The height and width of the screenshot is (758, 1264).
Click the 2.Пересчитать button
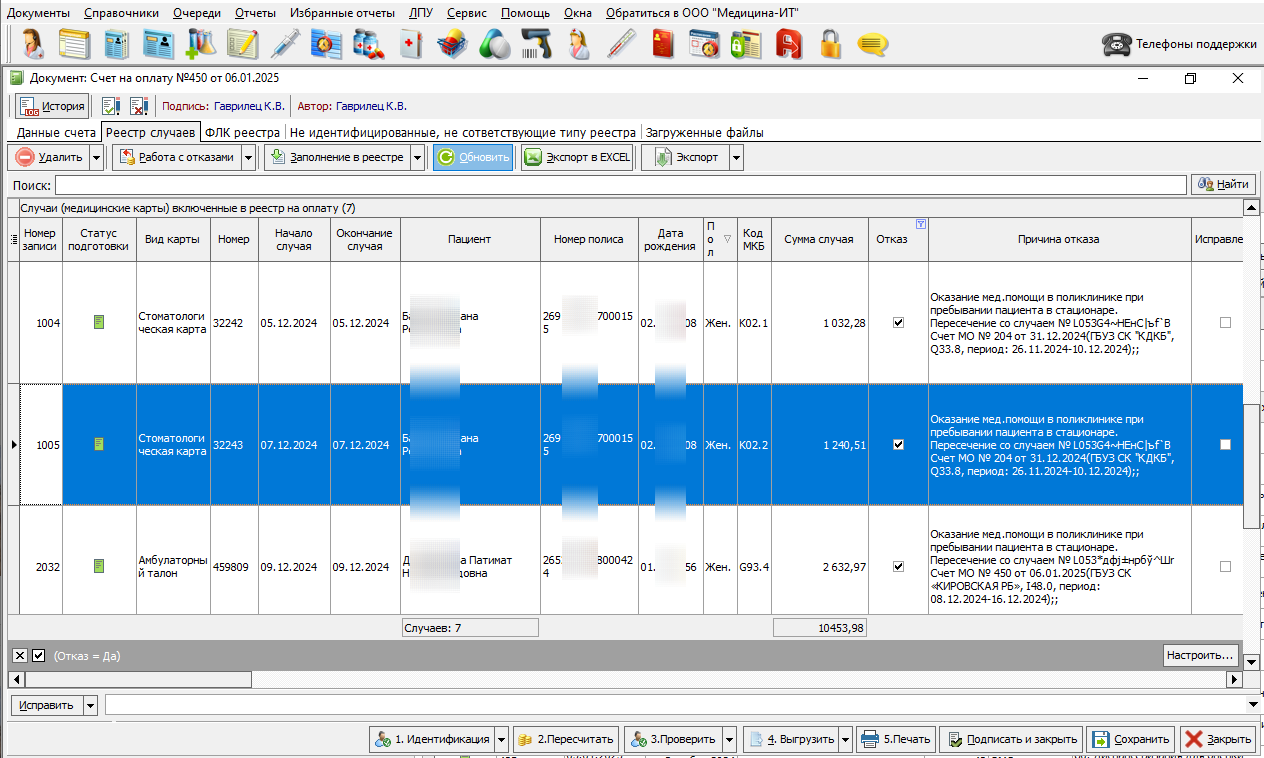(567, 739)
